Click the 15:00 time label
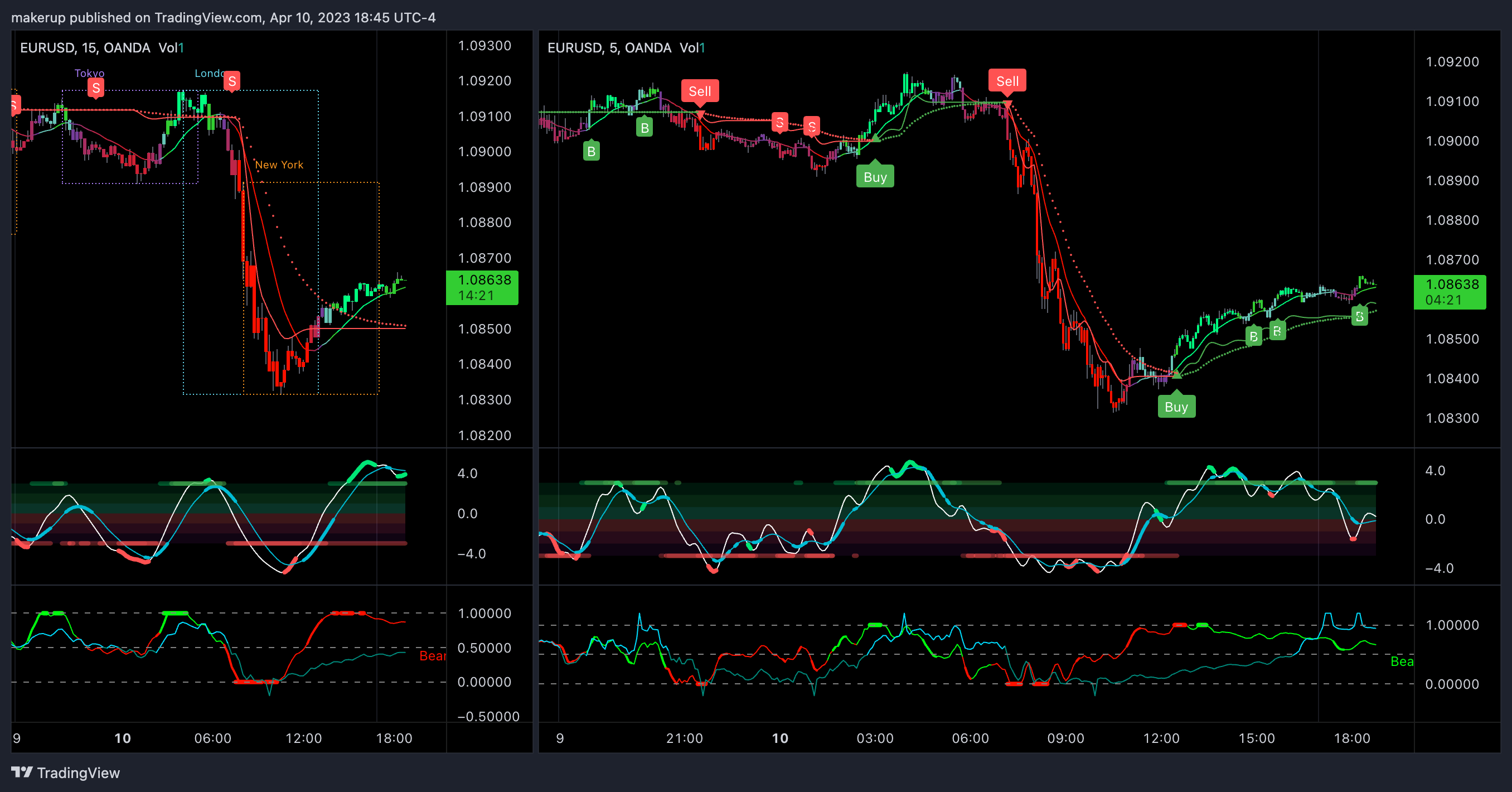The width and height of the screenshot is (1512, 792). pos(1256,738)
